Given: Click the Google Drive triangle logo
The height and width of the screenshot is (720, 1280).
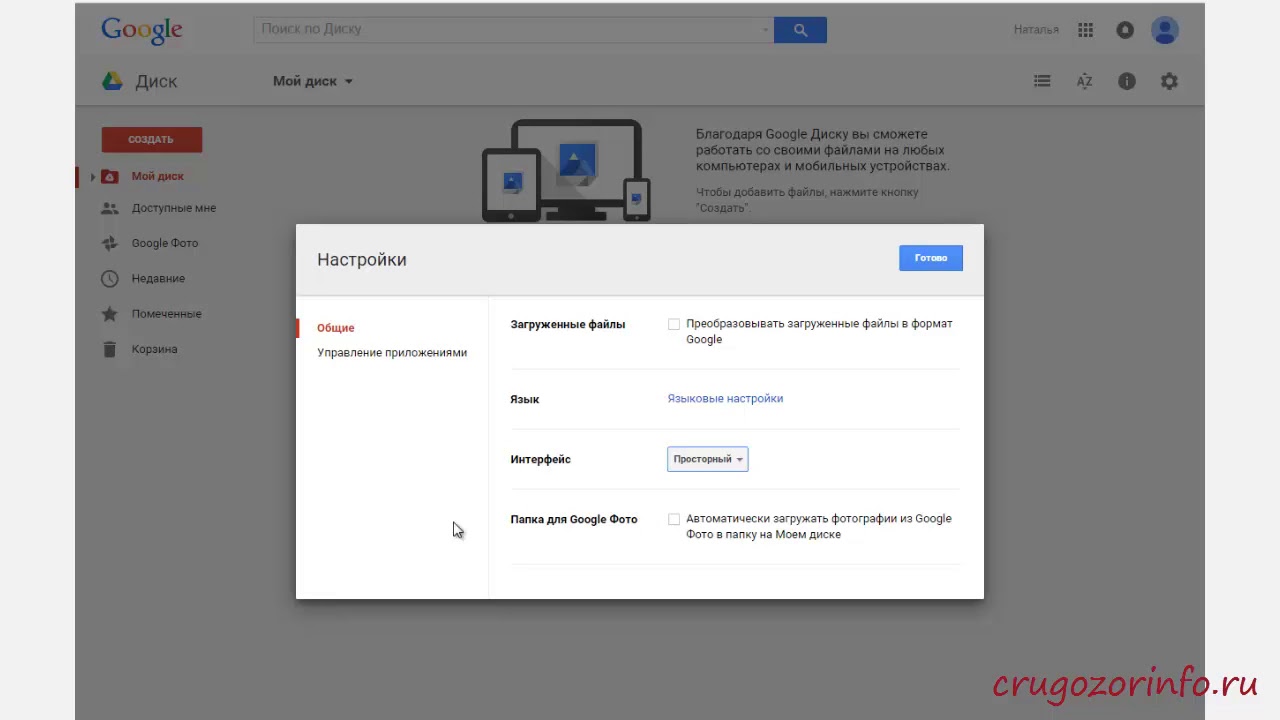Looking at the screenshot, I should [x=112, y=81].
